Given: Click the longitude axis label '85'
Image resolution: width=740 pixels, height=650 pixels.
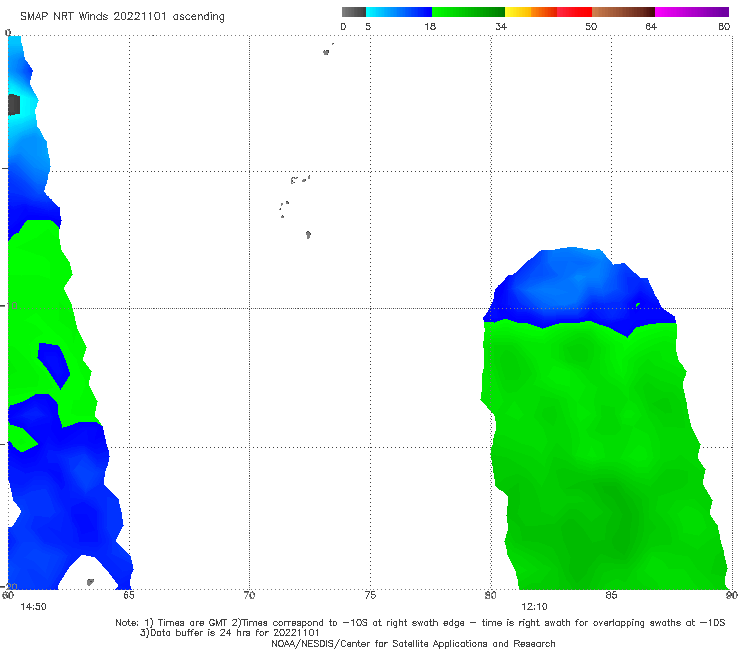Looking at the screenshot, I should (611, 595).
